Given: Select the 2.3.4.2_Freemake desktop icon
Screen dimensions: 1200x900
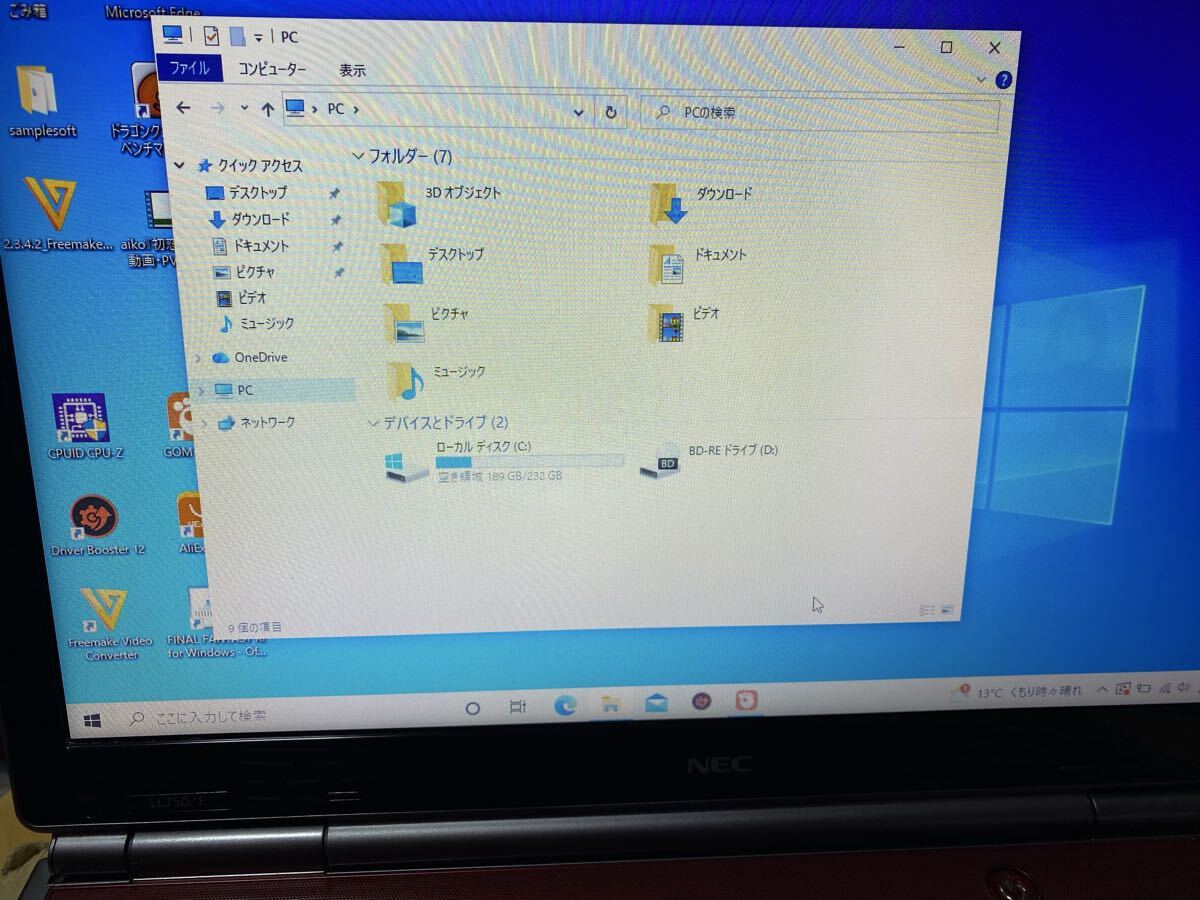Looking at the screenshot, I should pos(55,216).
